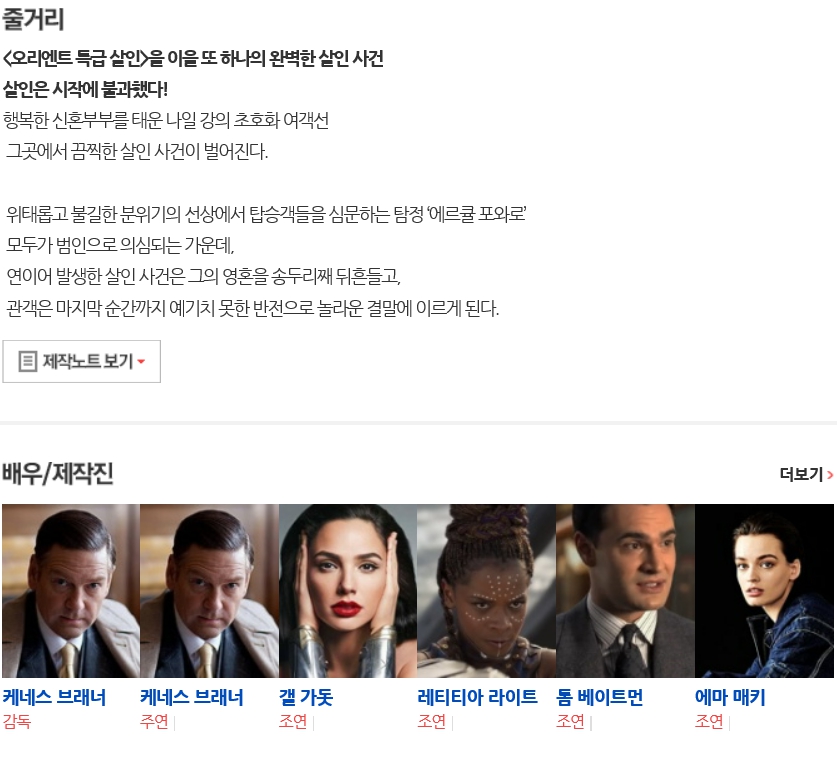Viewport: 837px width, 767px height.
Task: Open the 제작노트 보기 dropdown button
Action: [x=81, y=361]
